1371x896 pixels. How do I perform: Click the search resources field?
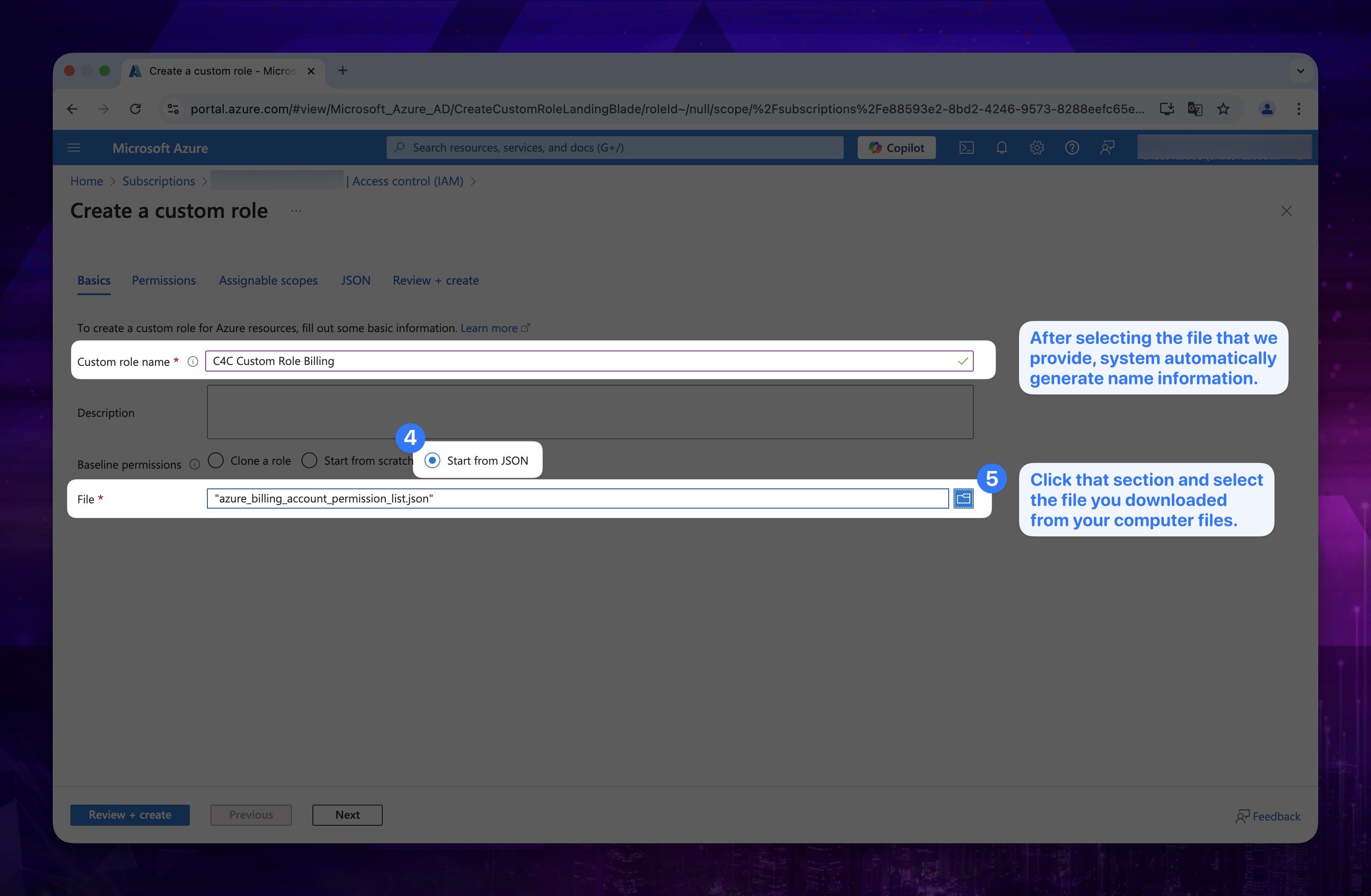pyautogui.click(x=615, y=148)
